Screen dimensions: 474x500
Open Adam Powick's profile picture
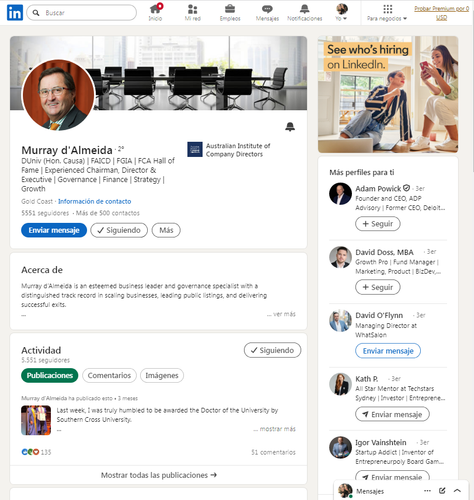pos(340,194)
